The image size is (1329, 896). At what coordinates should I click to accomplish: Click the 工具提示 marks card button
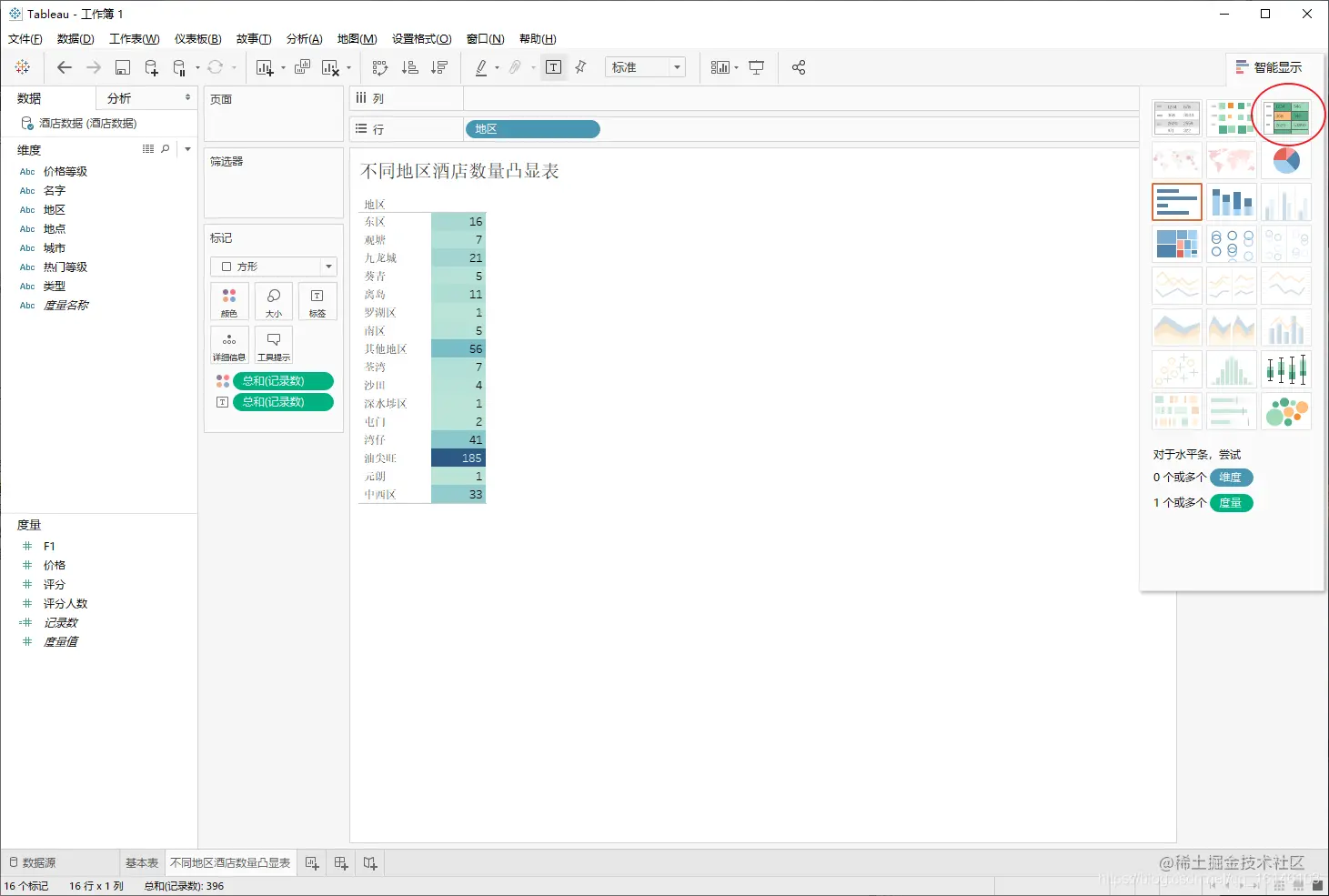pos(274,346)
